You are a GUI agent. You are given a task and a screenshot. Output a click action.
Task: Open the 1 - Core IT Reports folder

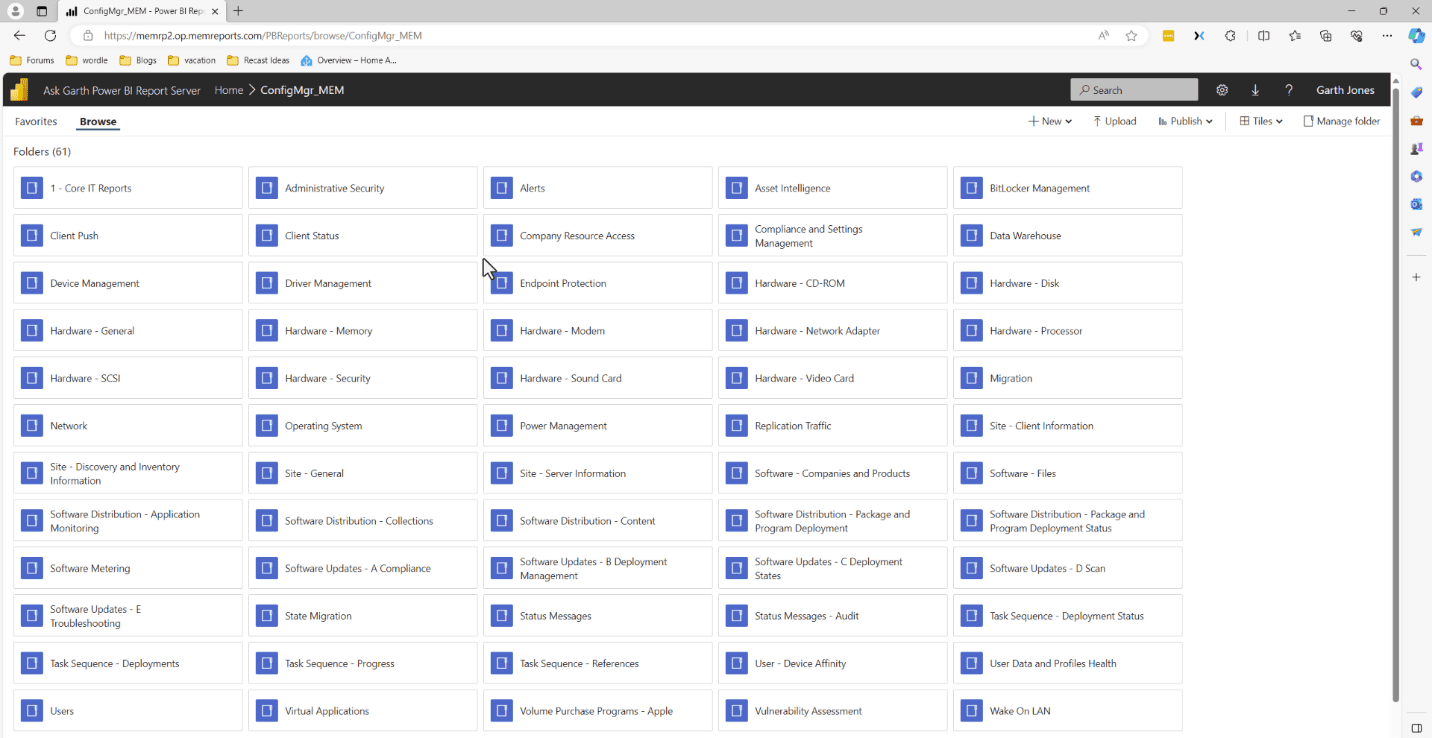[x=128, y=188]
